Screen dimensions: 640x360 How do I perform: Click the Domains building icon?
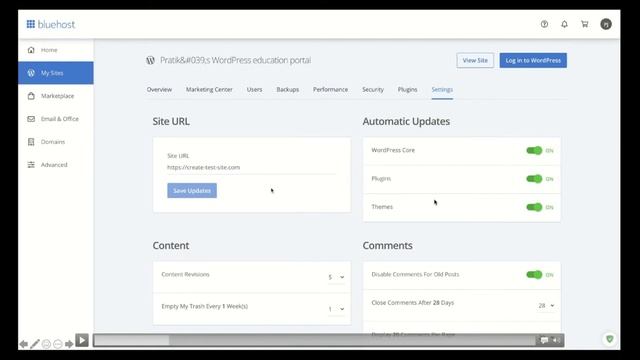tap(31, 142)
